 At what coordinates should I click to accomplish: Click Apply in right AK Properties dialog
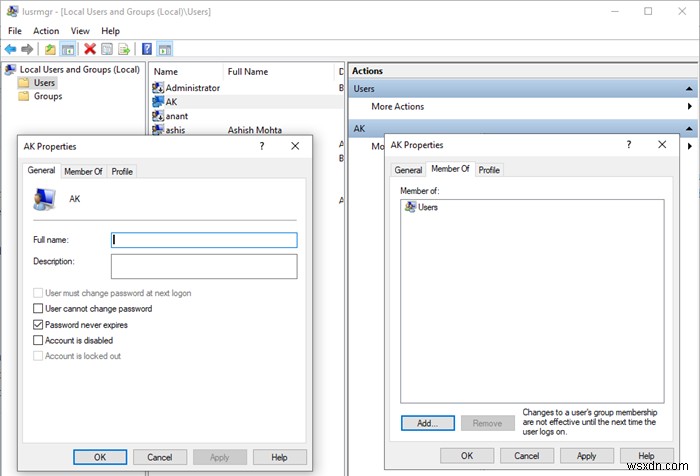point(587,456)
